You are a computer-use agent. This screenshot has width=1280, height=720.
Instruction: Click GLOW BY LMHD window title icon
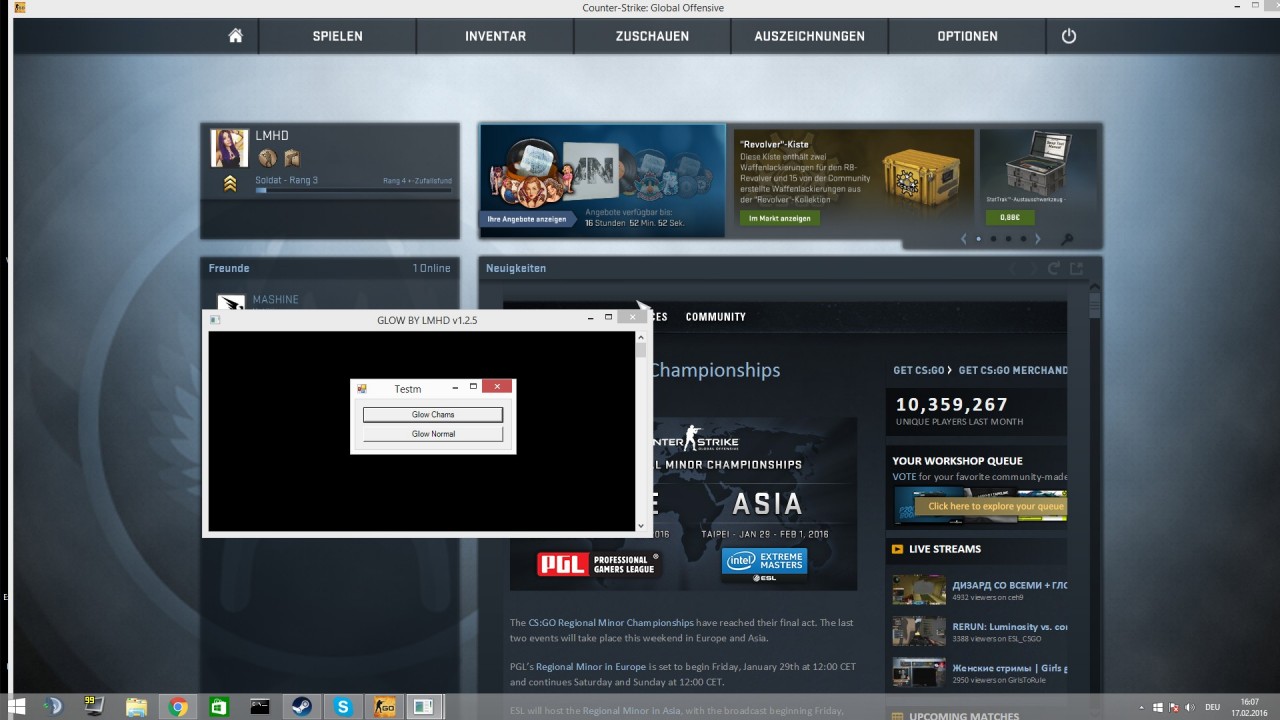(x=215, y=320)
